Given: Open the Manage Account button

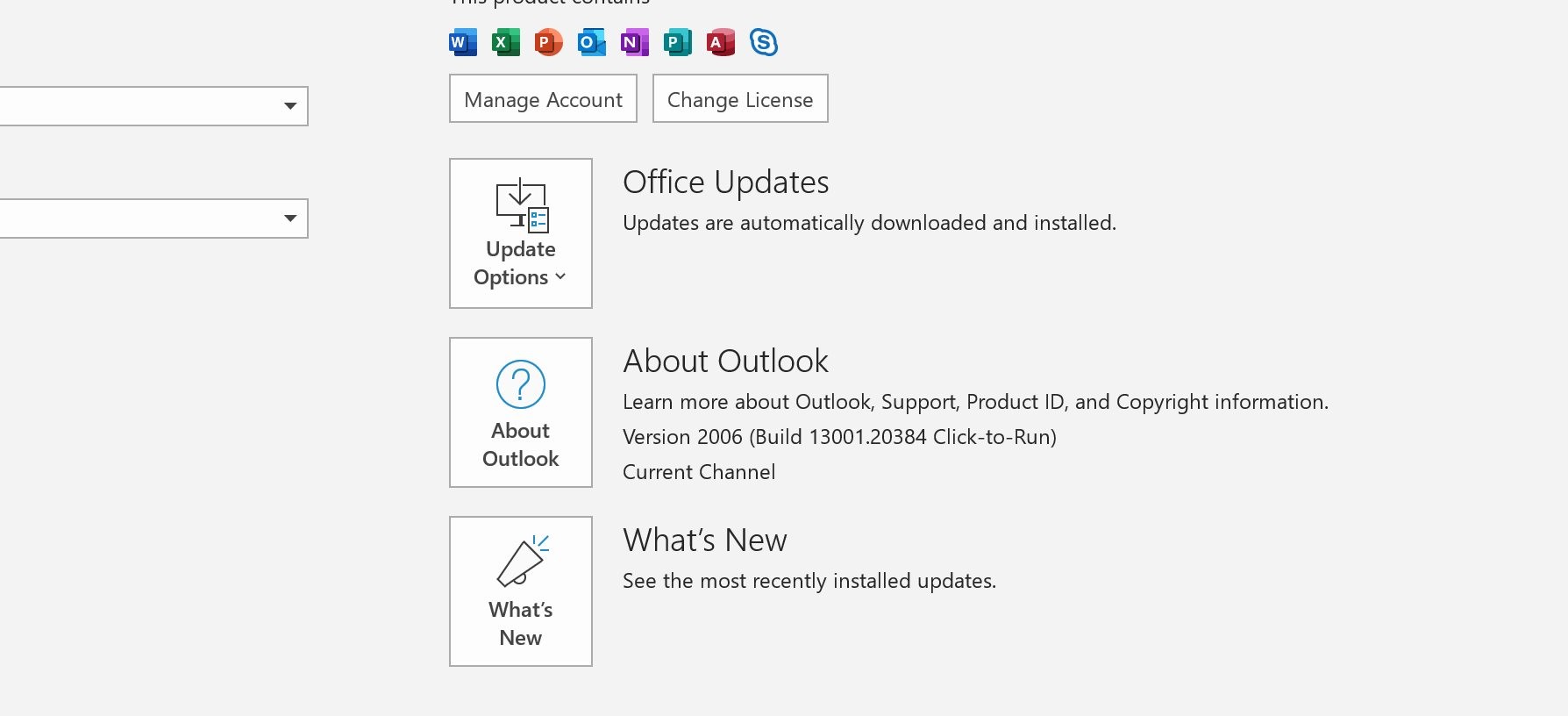Looking at the screenshot, I should point(543,98).
